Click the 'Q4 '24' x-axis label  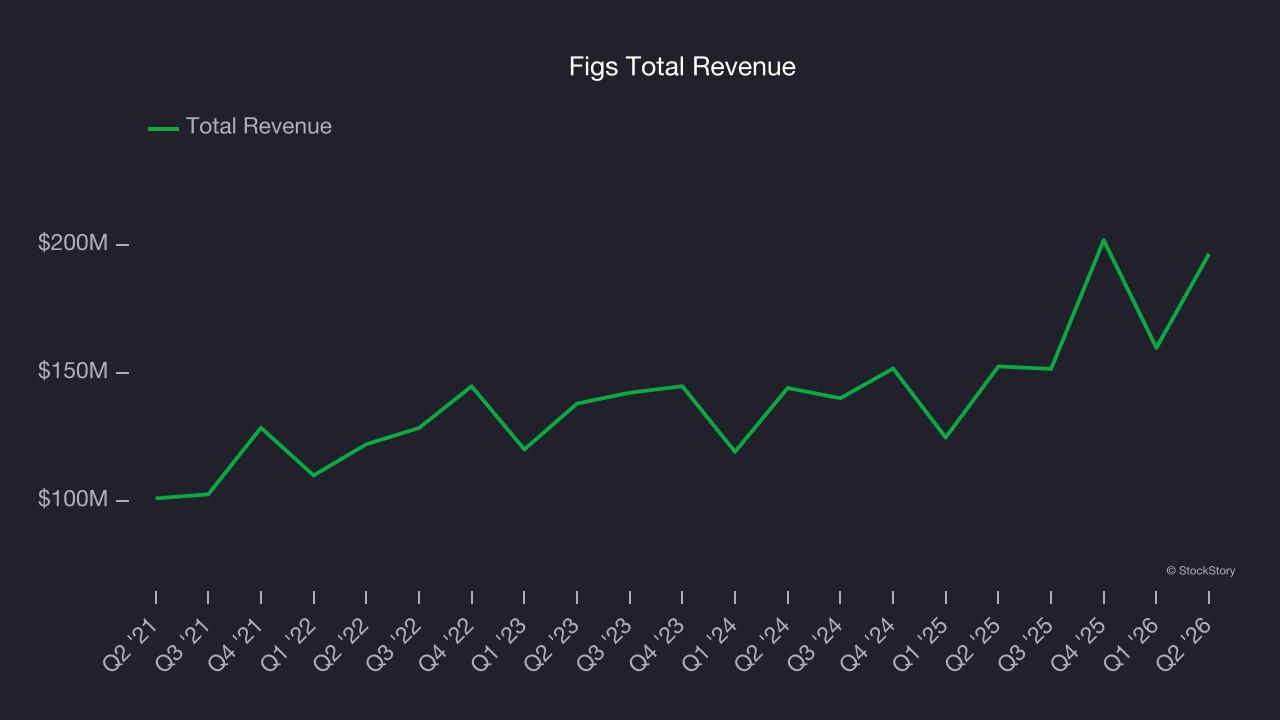(869, 644)
